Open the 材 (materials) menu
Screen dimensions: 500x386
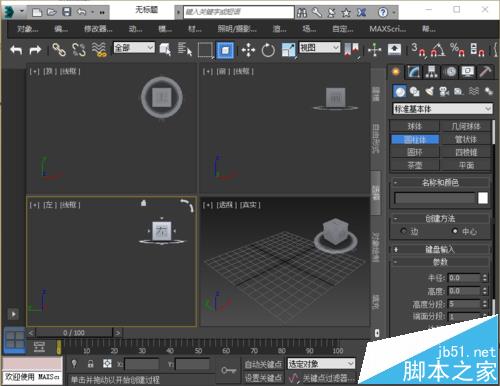195,29
